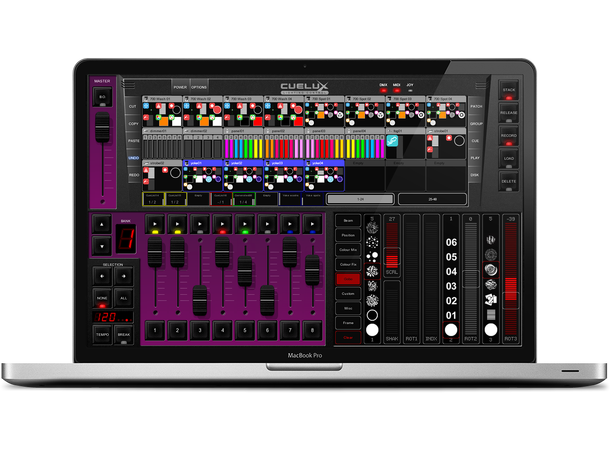Open the Position parameter group
This screenshot has width=610, height=450.
[347, 234]
